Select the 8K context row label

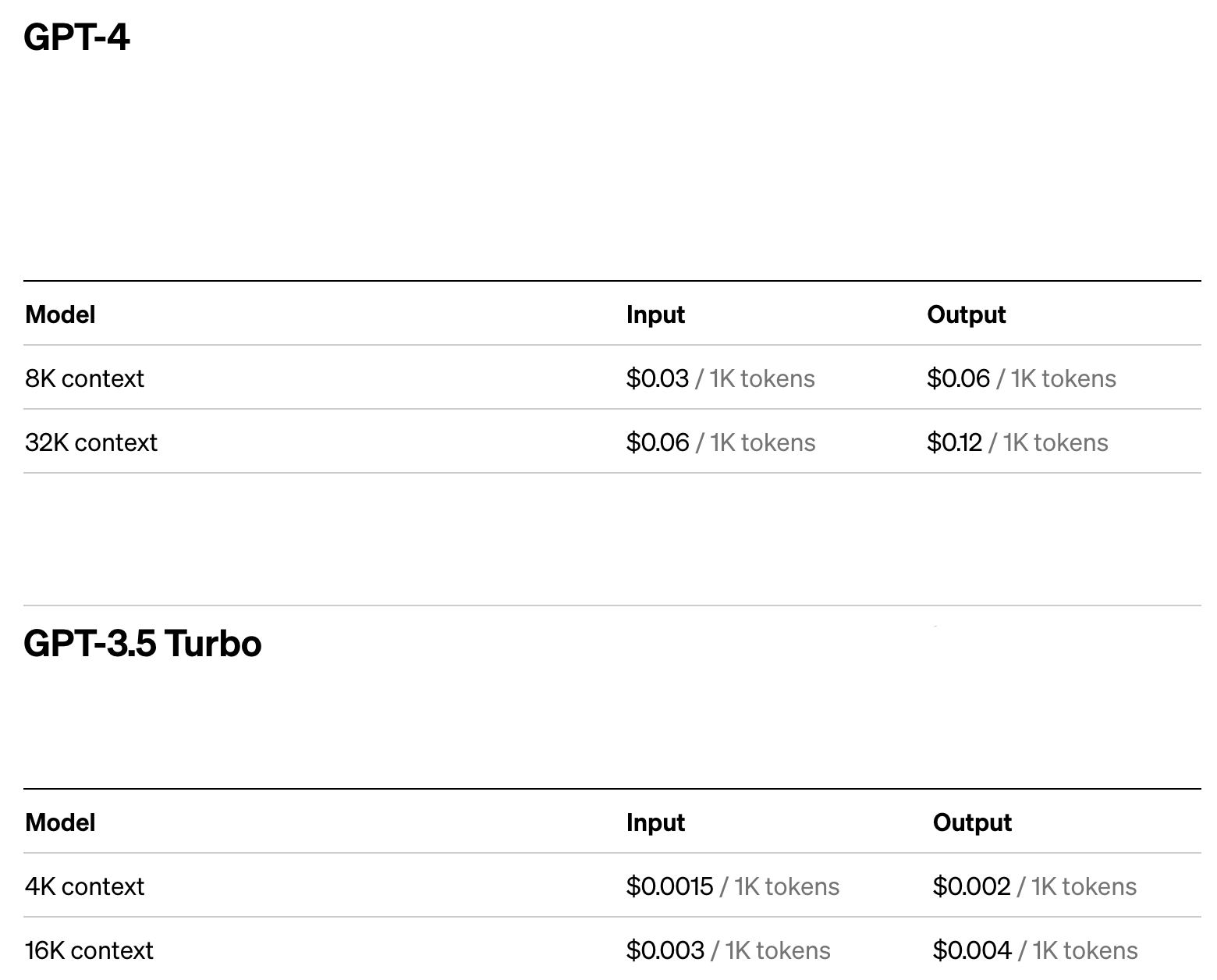click(x=84, y=378)
